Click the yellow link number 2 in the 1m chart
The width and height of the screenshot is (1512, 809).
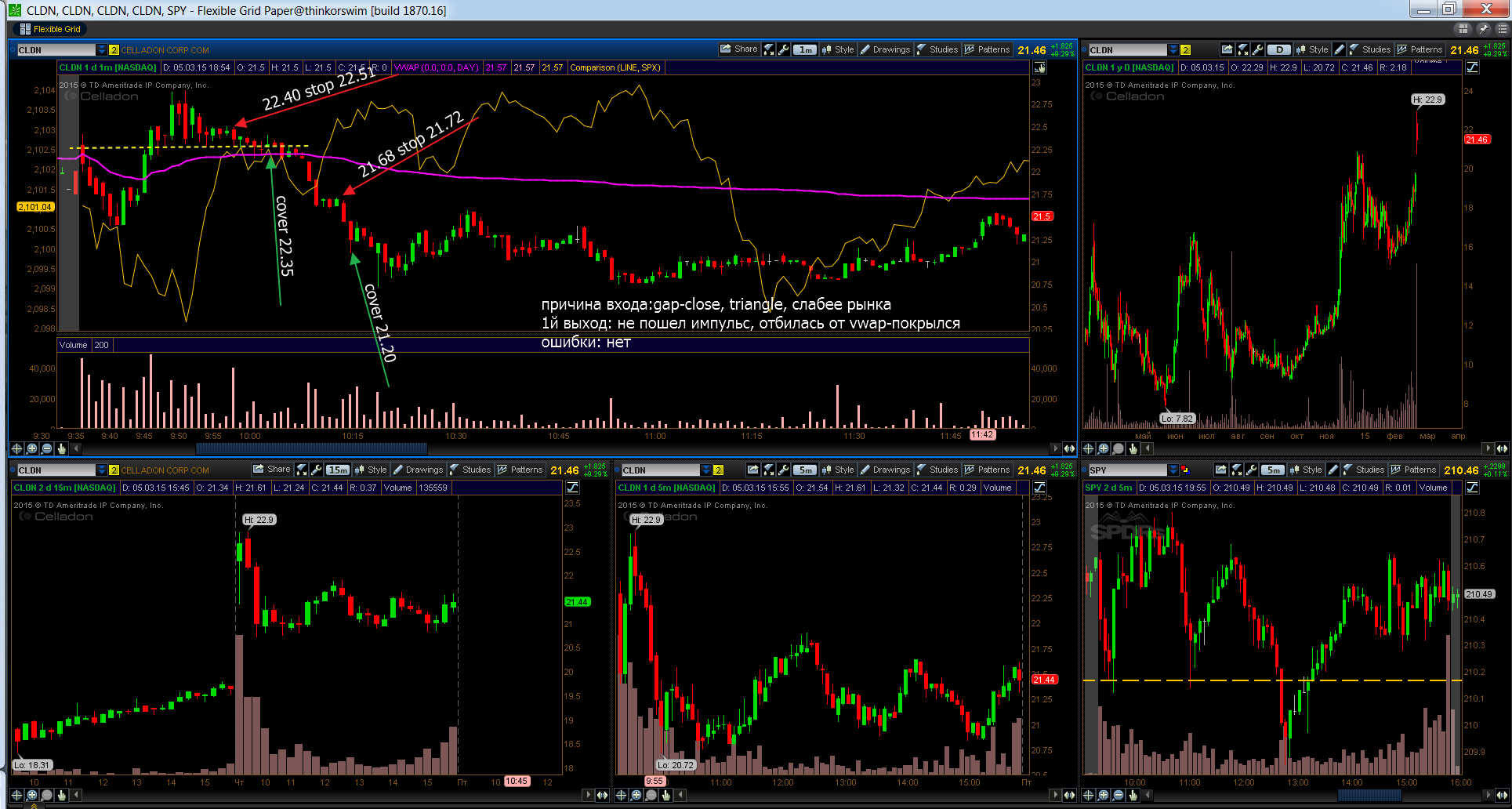114,50
